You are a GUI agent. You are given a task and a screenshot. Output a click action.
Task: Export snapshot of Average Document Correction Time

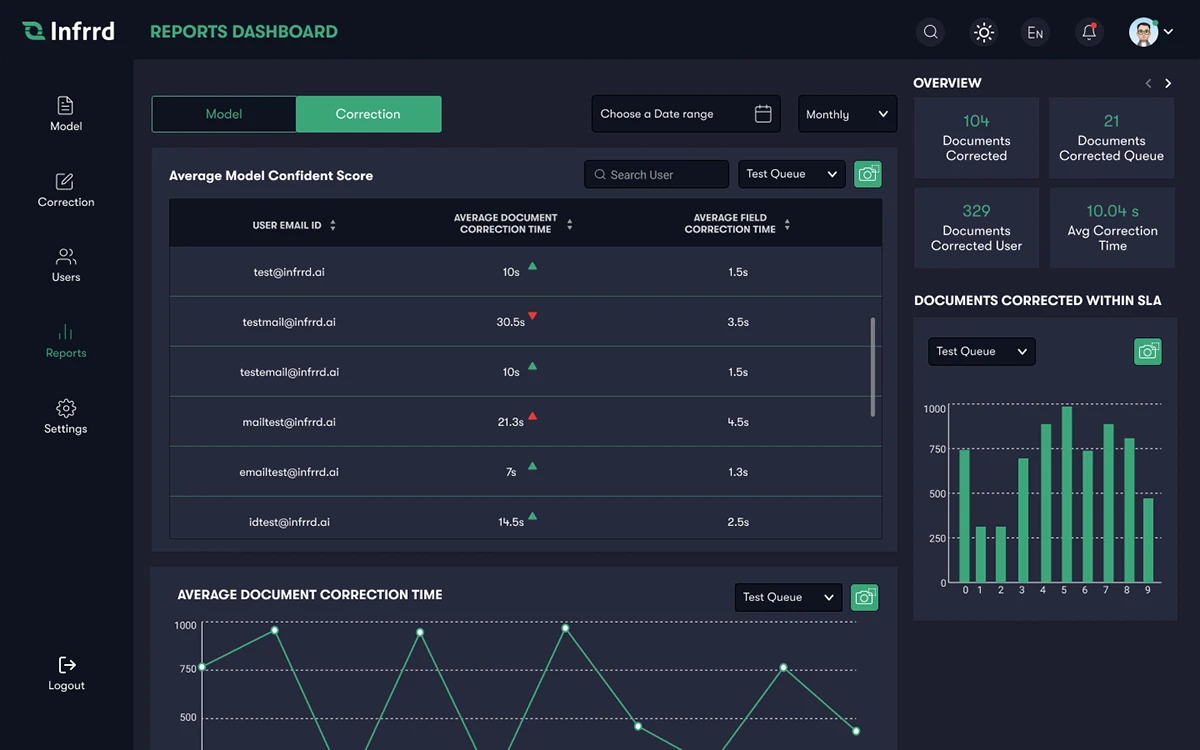point(865,597)
